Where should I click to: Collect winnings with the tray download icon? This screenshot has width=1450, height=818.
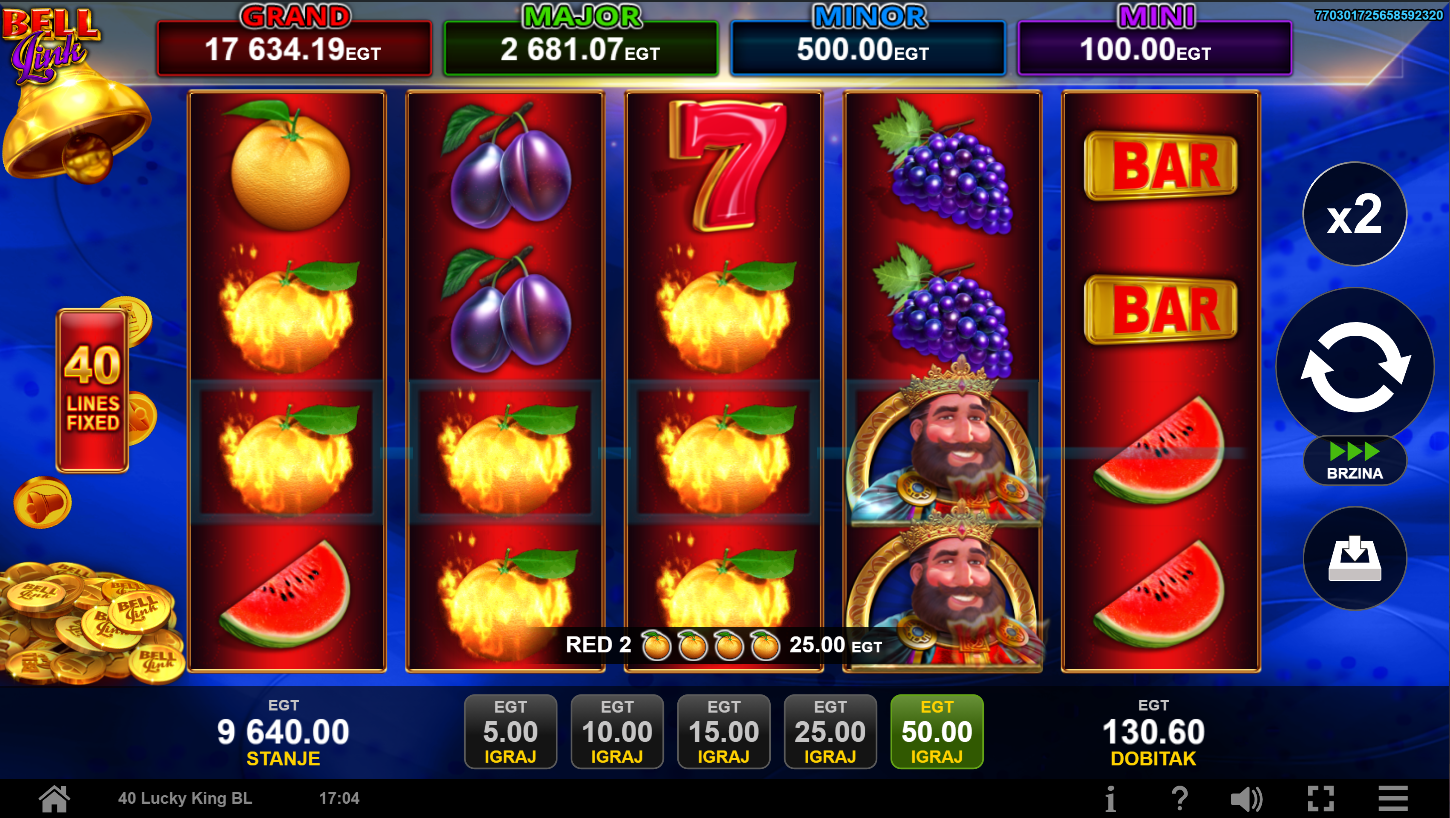[1354, 558]
